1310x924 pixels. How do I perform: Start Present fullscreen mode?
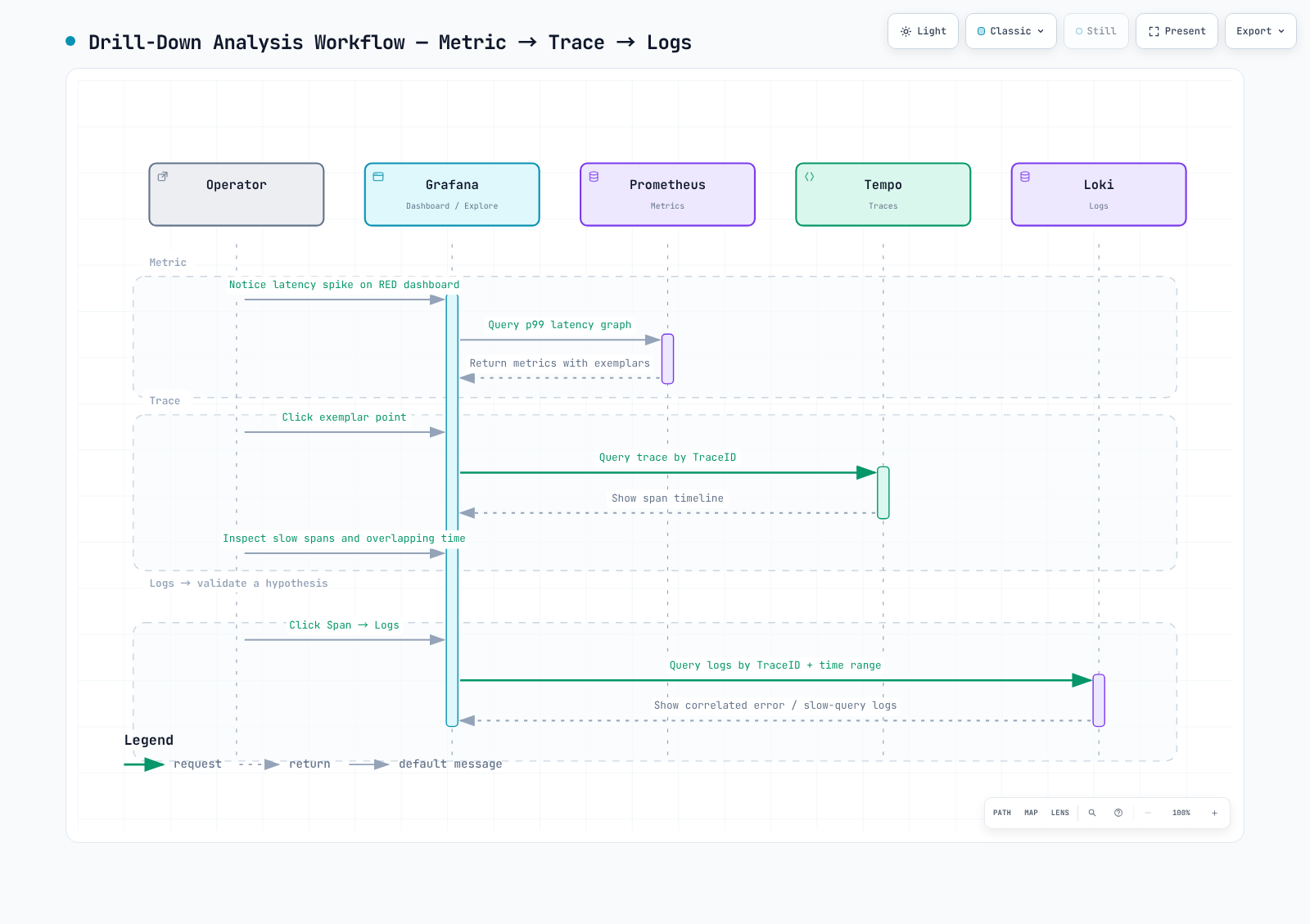(x=1177, y=31)
